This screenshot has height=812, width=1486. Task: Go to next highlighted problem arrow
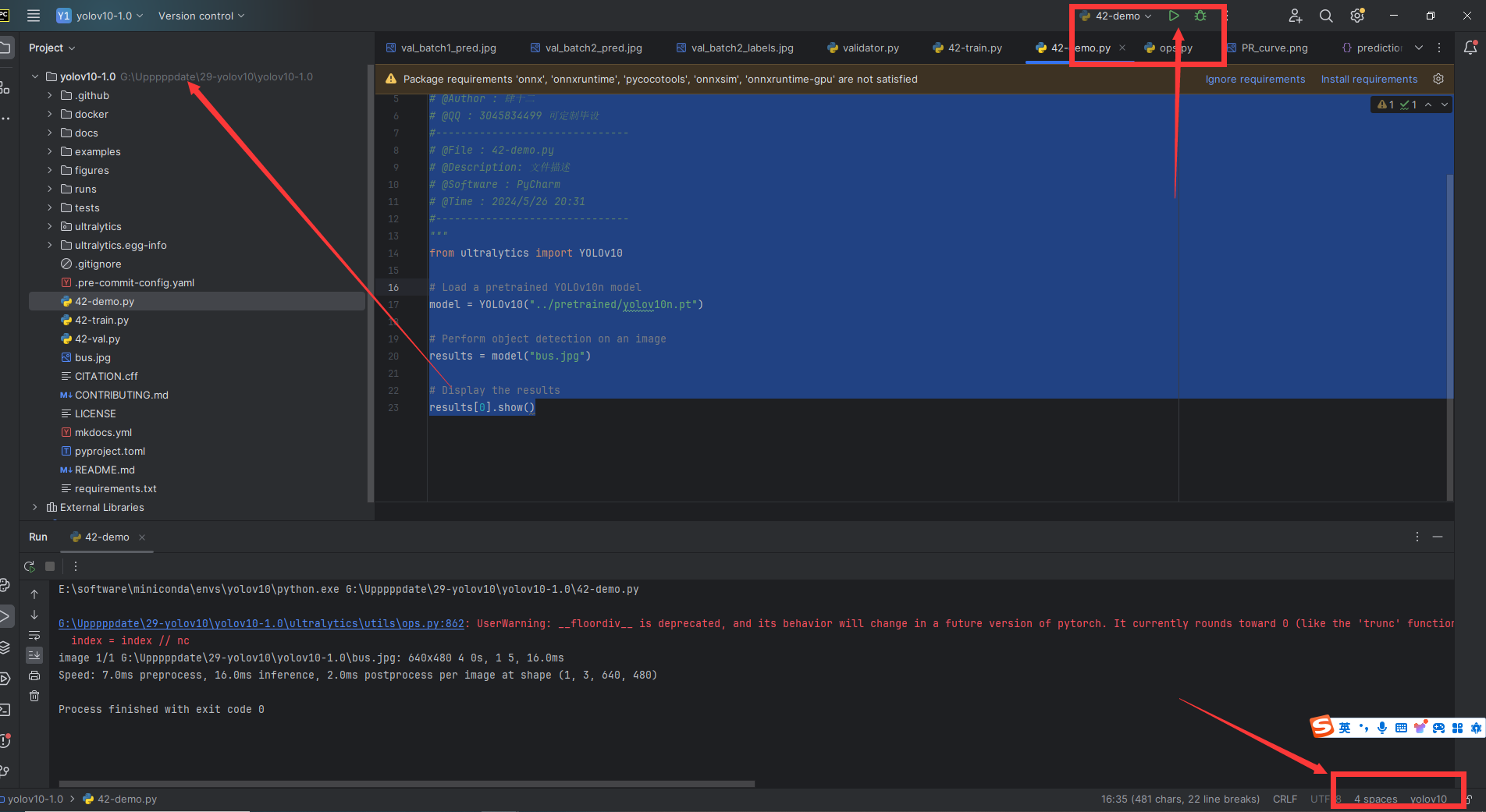pos(1445,105)
